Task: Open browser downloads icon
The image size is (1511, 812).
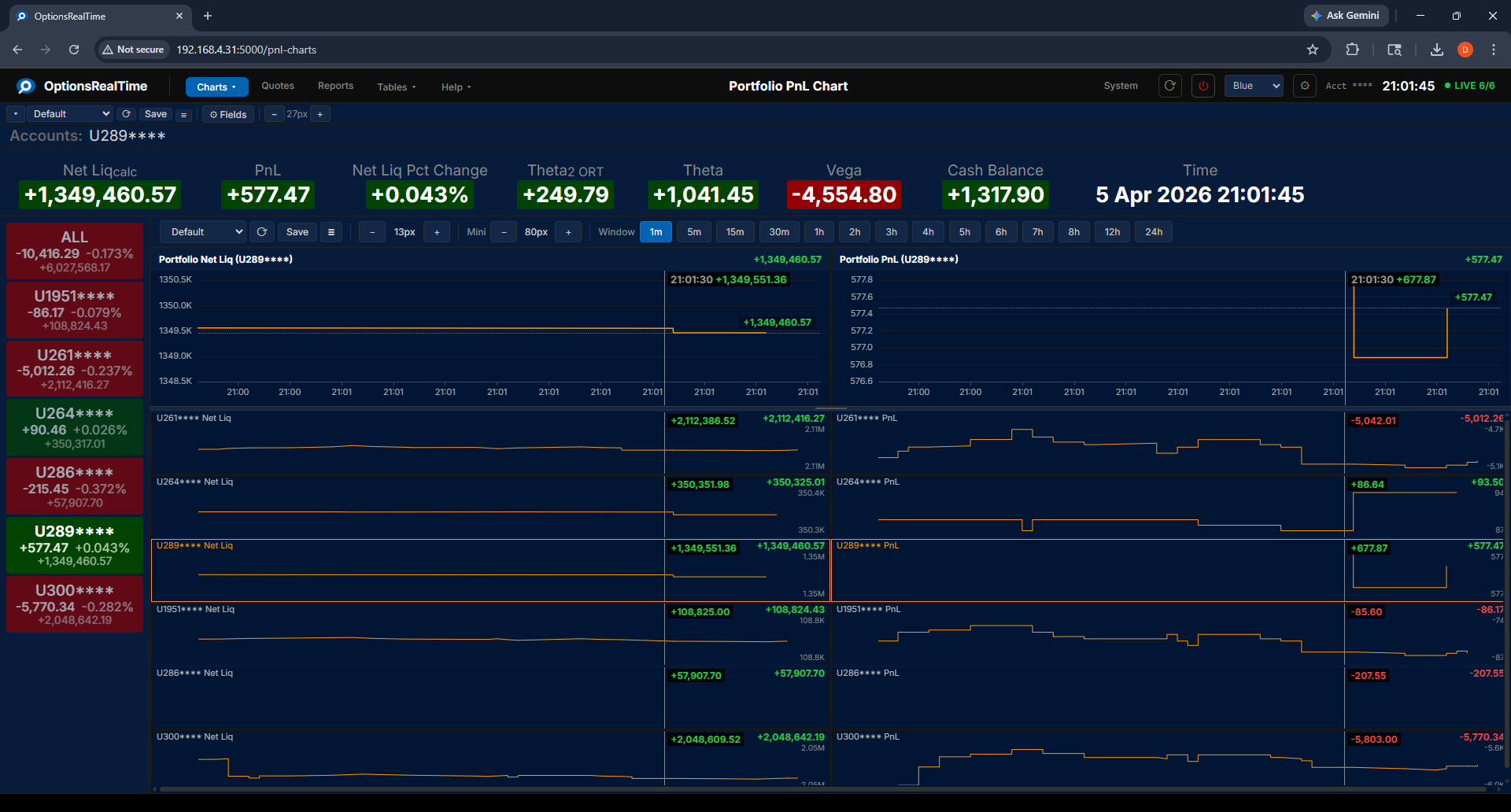Action: pos(1437,50)
